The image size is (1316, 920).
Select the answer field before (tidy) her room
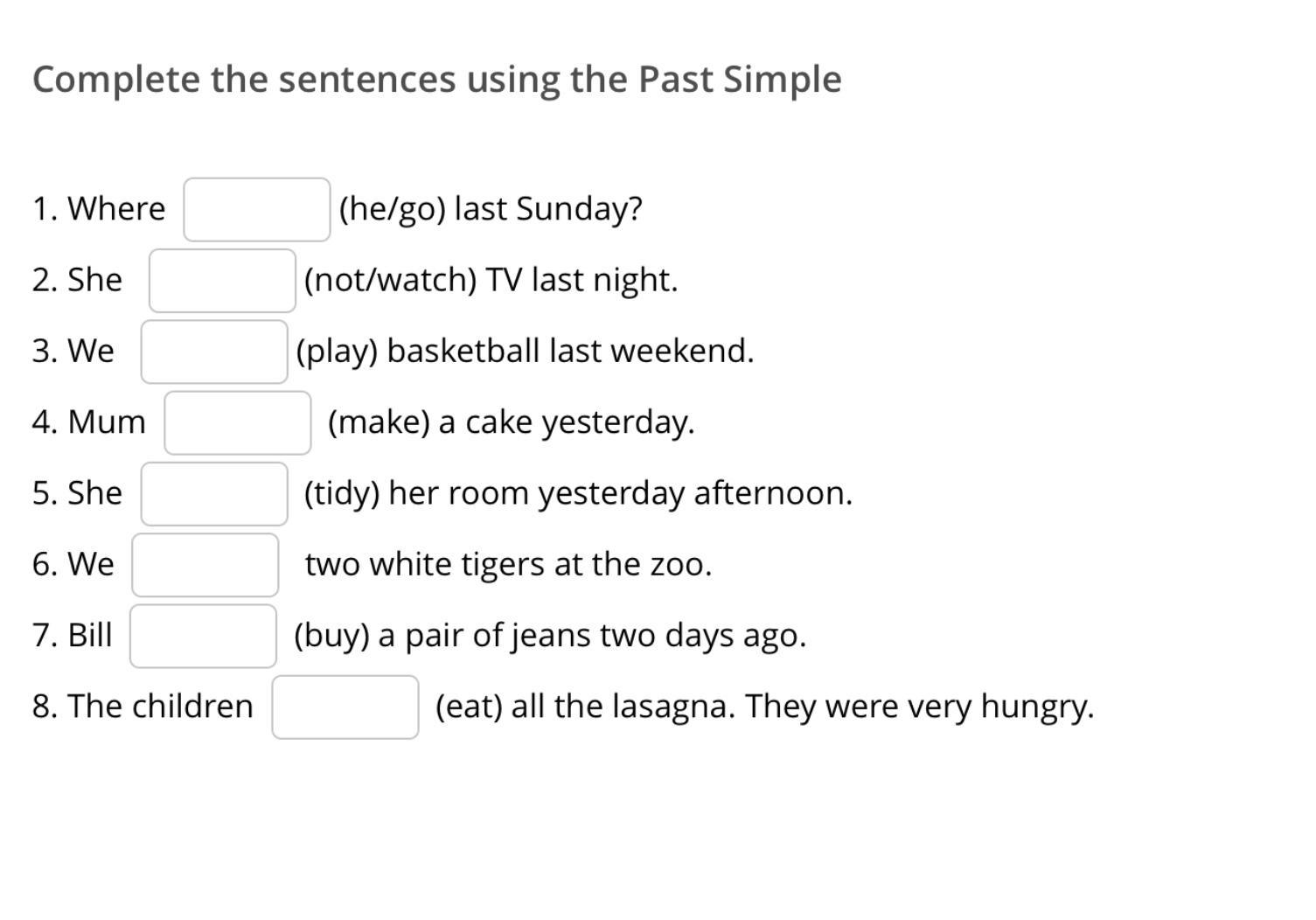[x=214, y=494]
